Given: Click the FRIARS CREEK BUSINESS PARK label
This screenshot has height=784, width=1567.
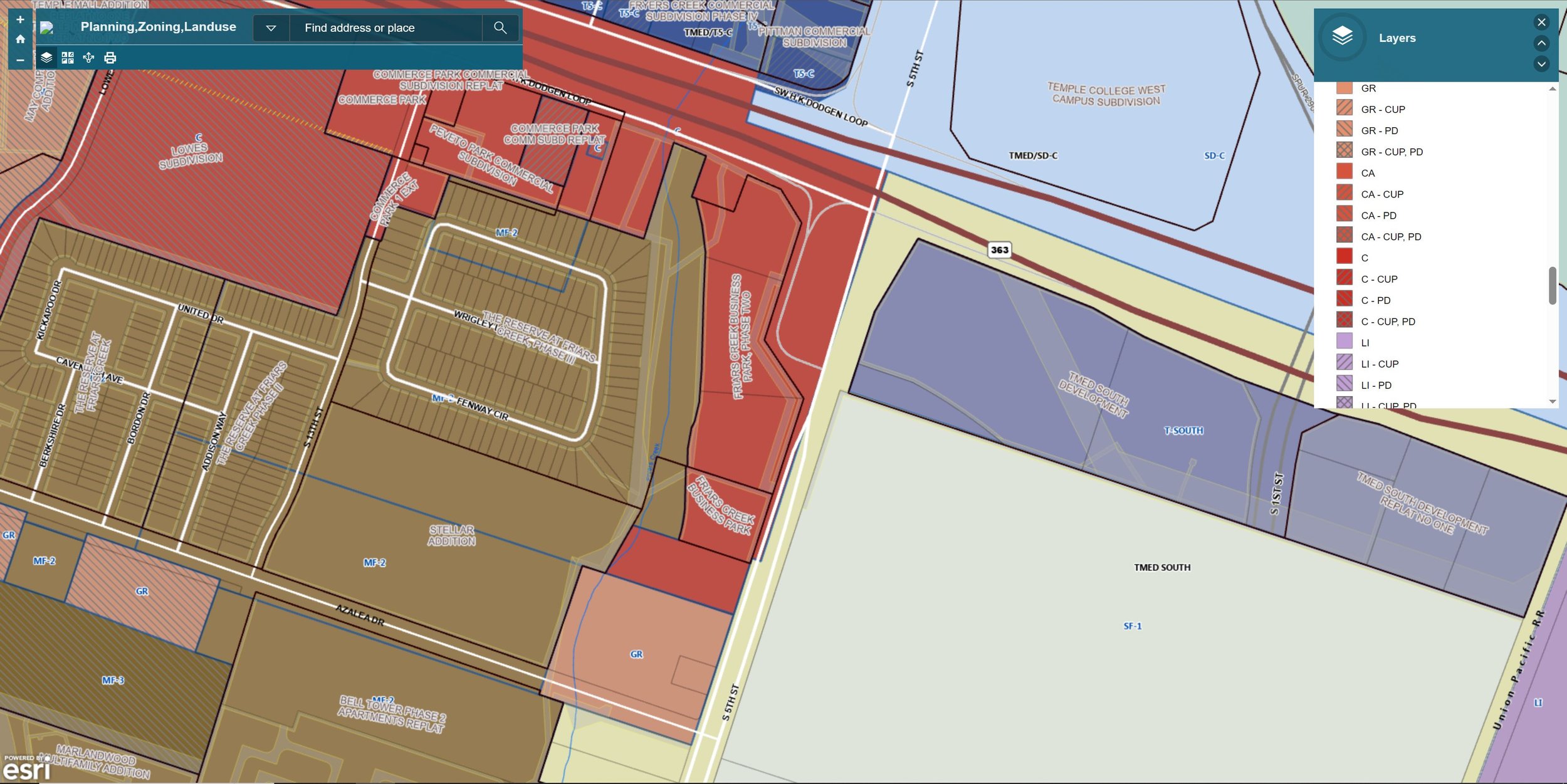Looking at the screenshot, I should tap(722, 505).
